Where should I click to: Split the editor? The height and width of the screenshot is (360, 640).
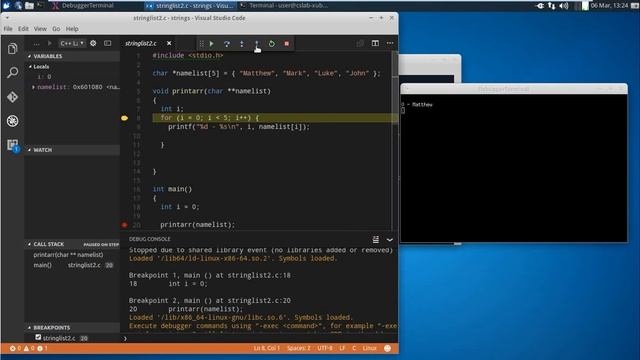375,43
